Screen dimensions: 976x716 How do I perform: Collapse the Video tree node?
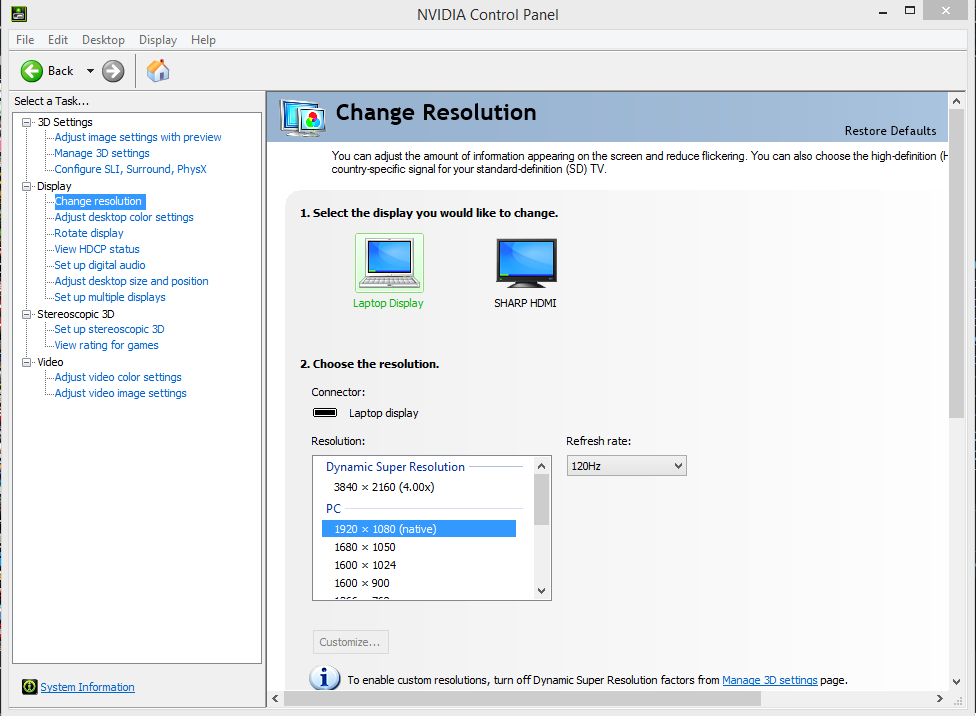(27, 362)
